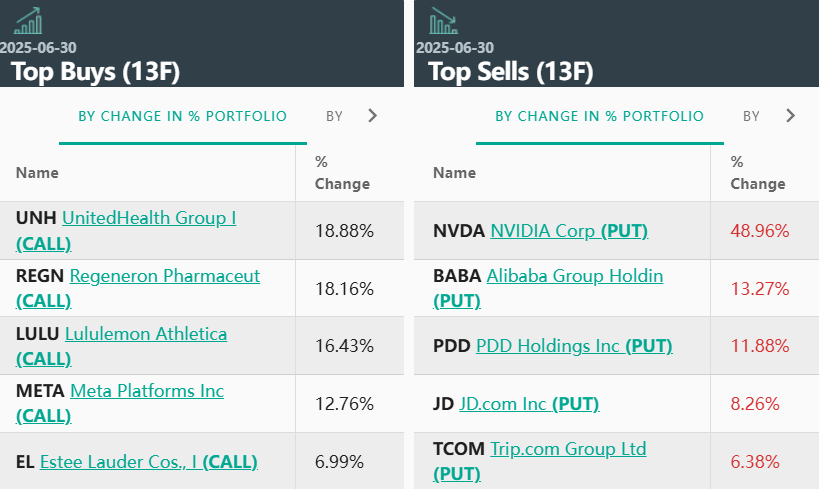The image size is (819, 489).
Task: Select Top Sells 'By Change in % Portfolio' tab
Action: click(599, 116)
